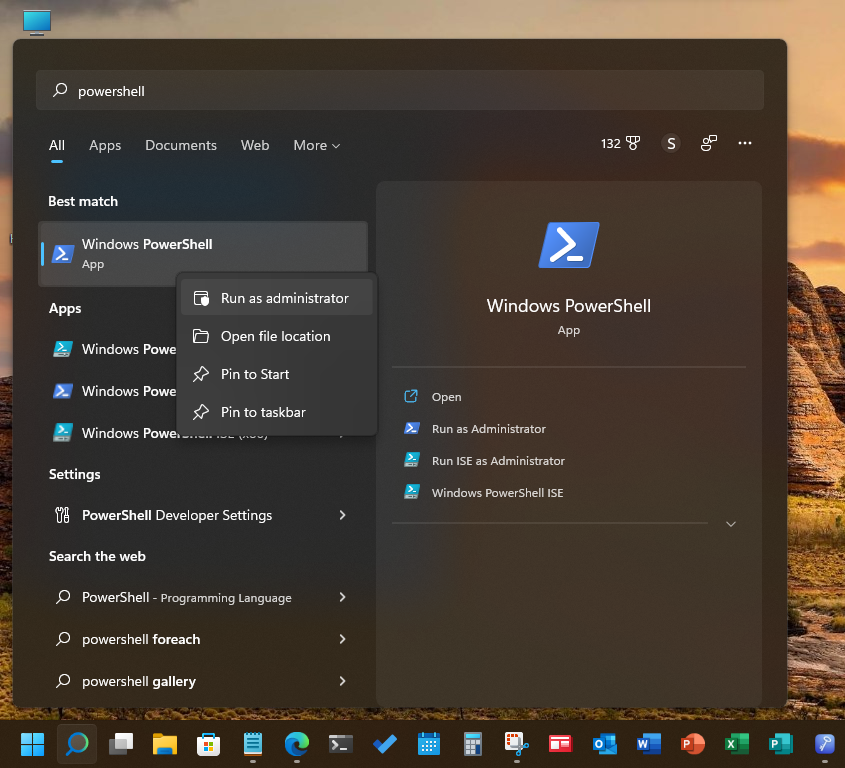Expand PowerShell - Programming Language web result arrow

pyautogui.click(x=343, y=597)
